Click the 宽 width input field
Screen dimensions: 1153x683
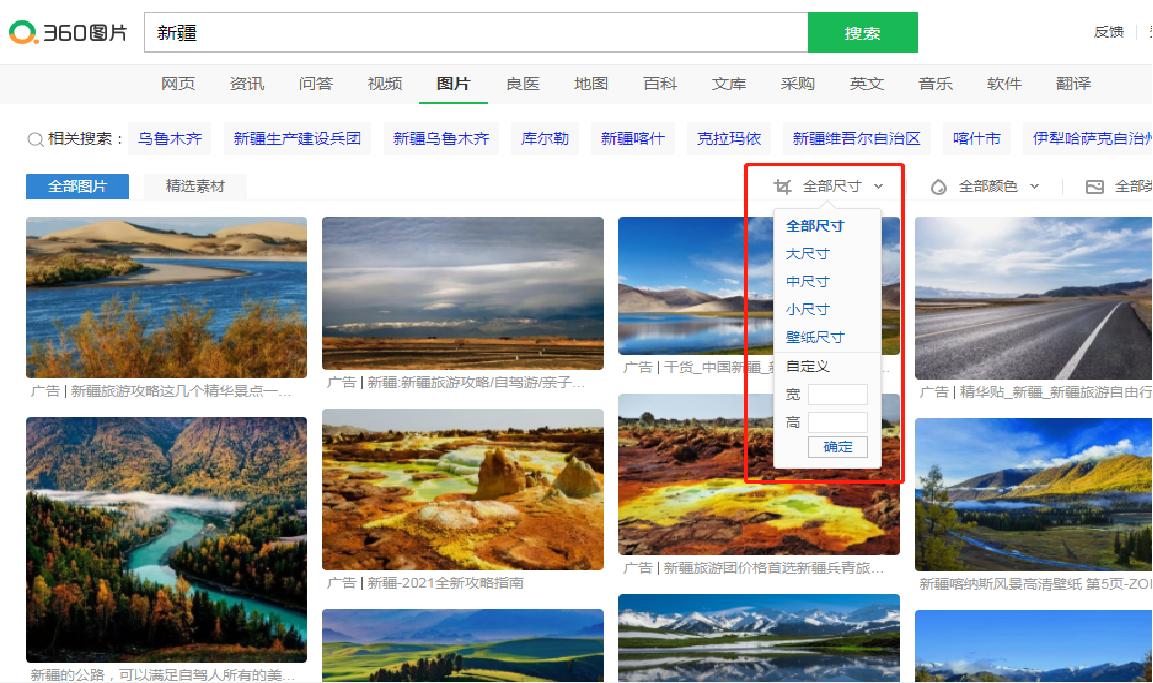pos(840,394)
